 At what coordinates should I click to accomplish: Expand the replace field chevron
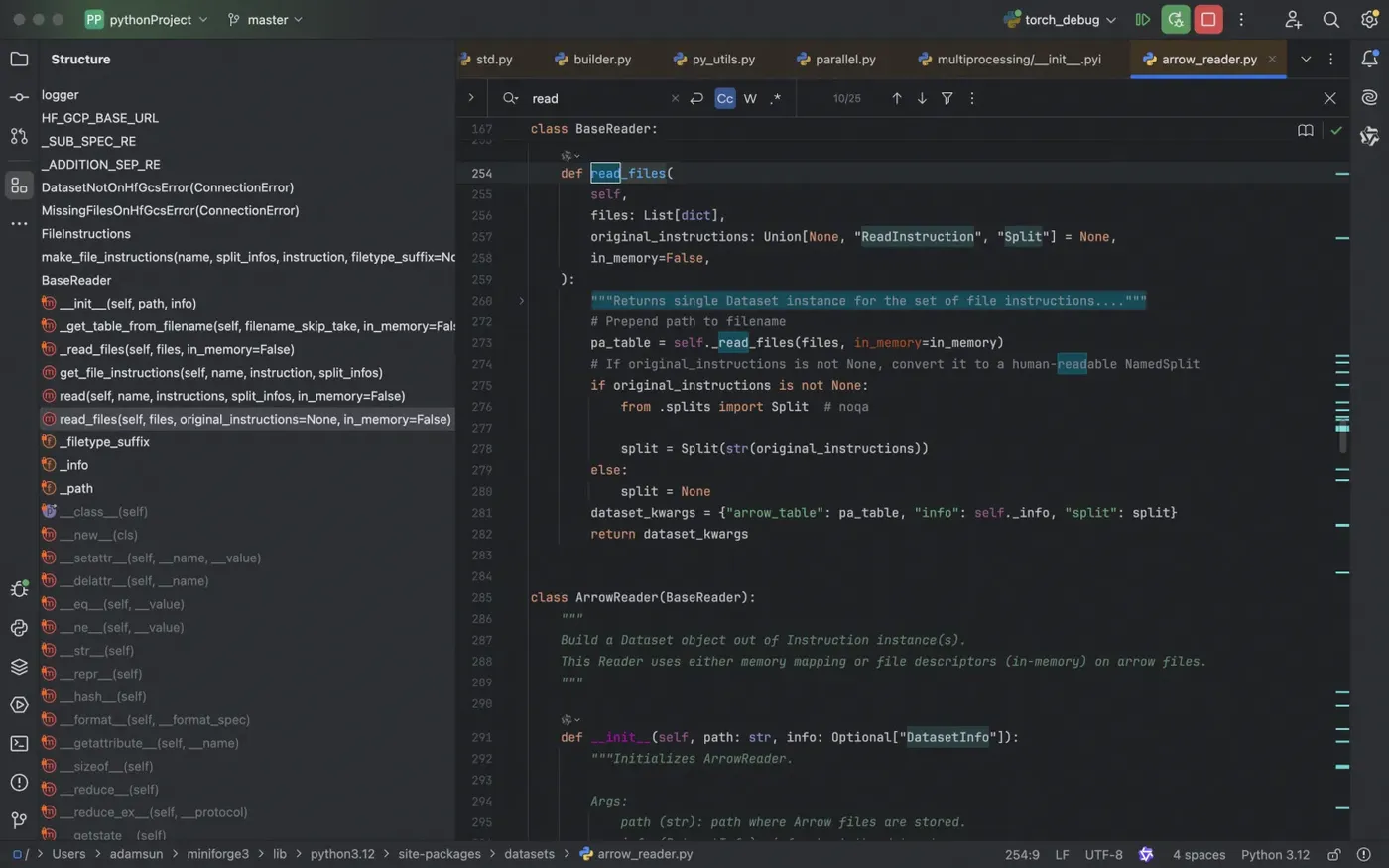tap(471, 98)
